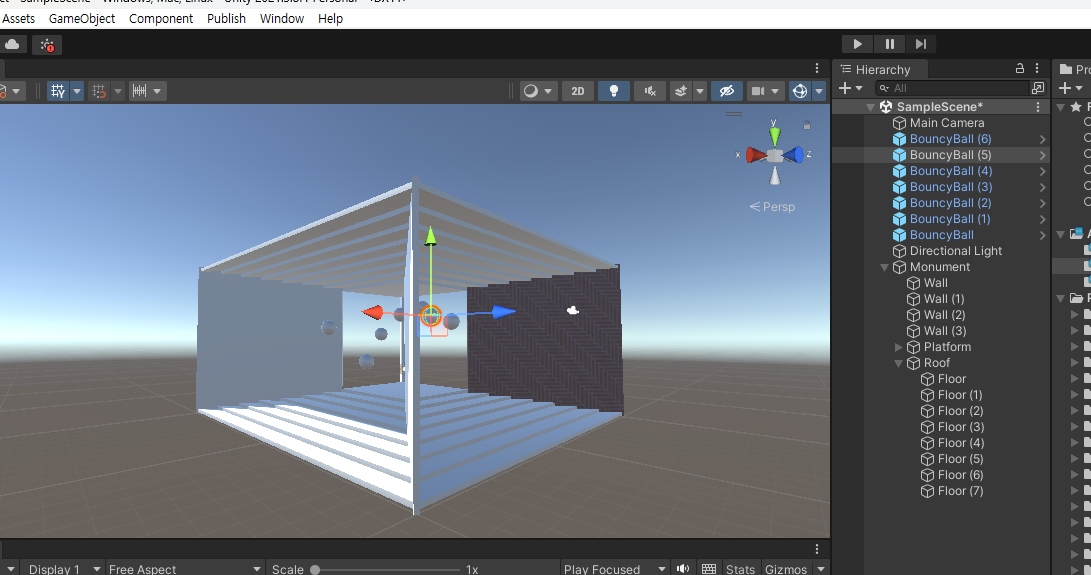This screenshot has height=575, width=1091.
Task: Collapse the SampleScene root arrow
Action: pyautogui.click(x=870, y=107)
